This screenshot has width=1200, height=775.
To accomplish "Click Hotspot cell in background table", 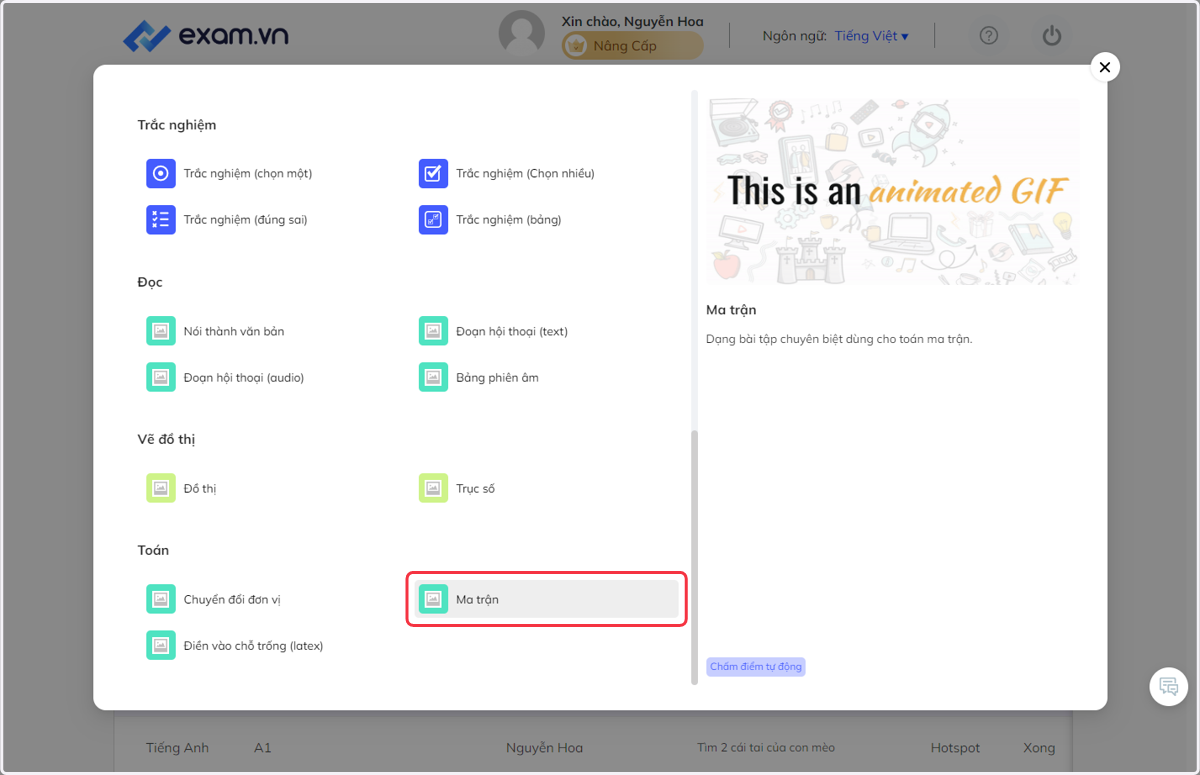I will pos(955,747).
